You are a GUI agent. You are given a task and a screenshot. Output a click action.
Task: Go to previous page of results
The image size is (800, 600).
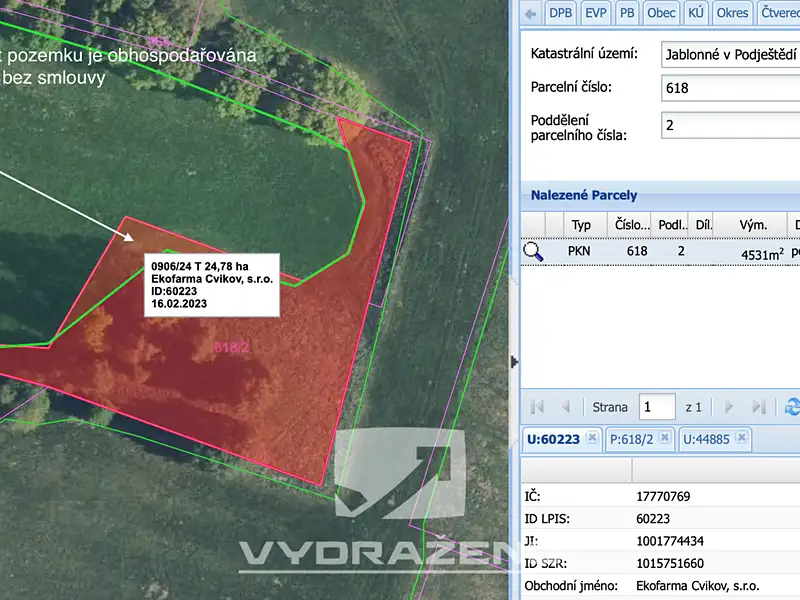(x=565, y=407)
